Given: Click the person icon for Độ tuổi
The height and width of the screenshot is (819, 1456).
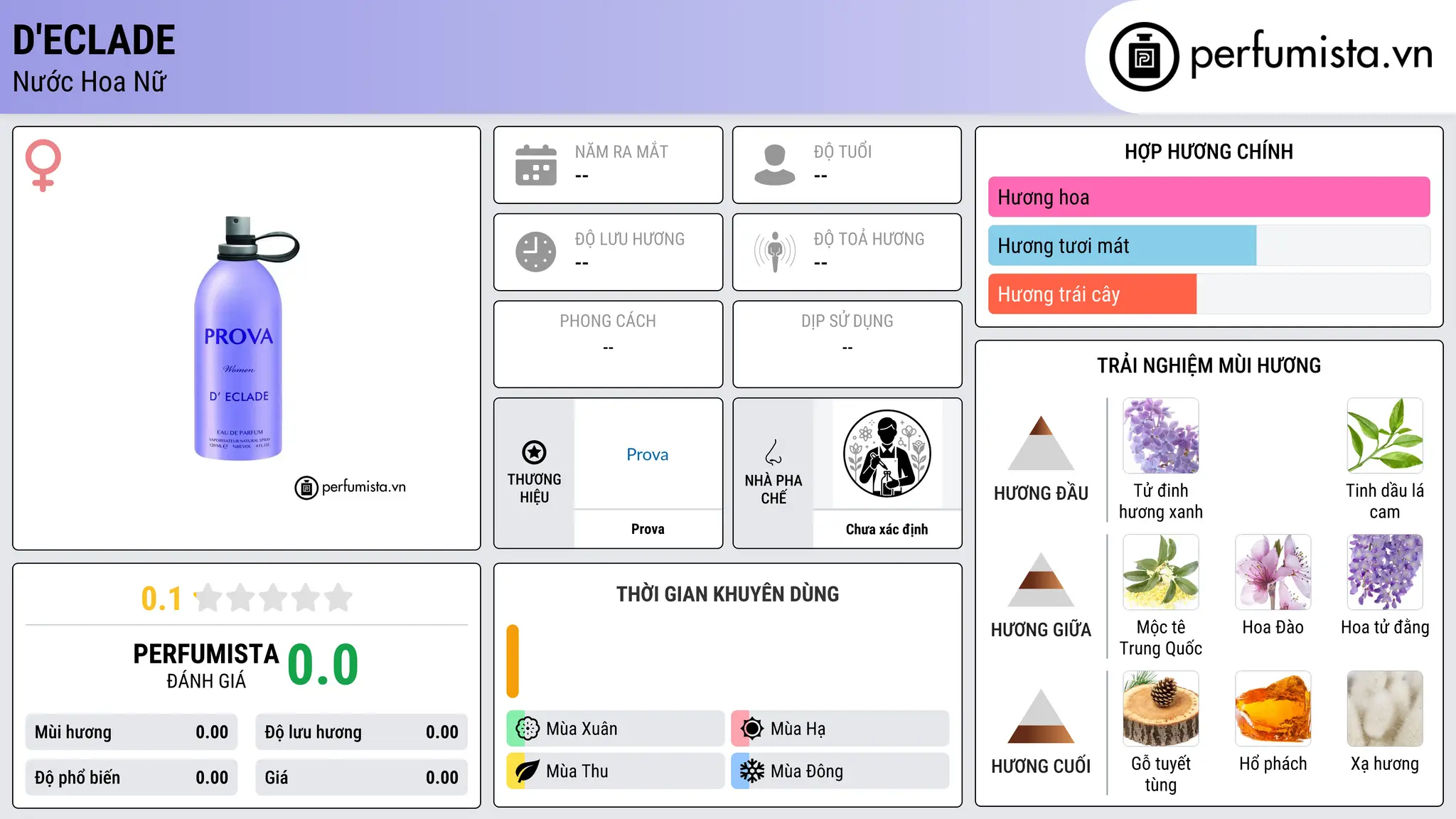Looking at the screenshot, I should (775, 165).
